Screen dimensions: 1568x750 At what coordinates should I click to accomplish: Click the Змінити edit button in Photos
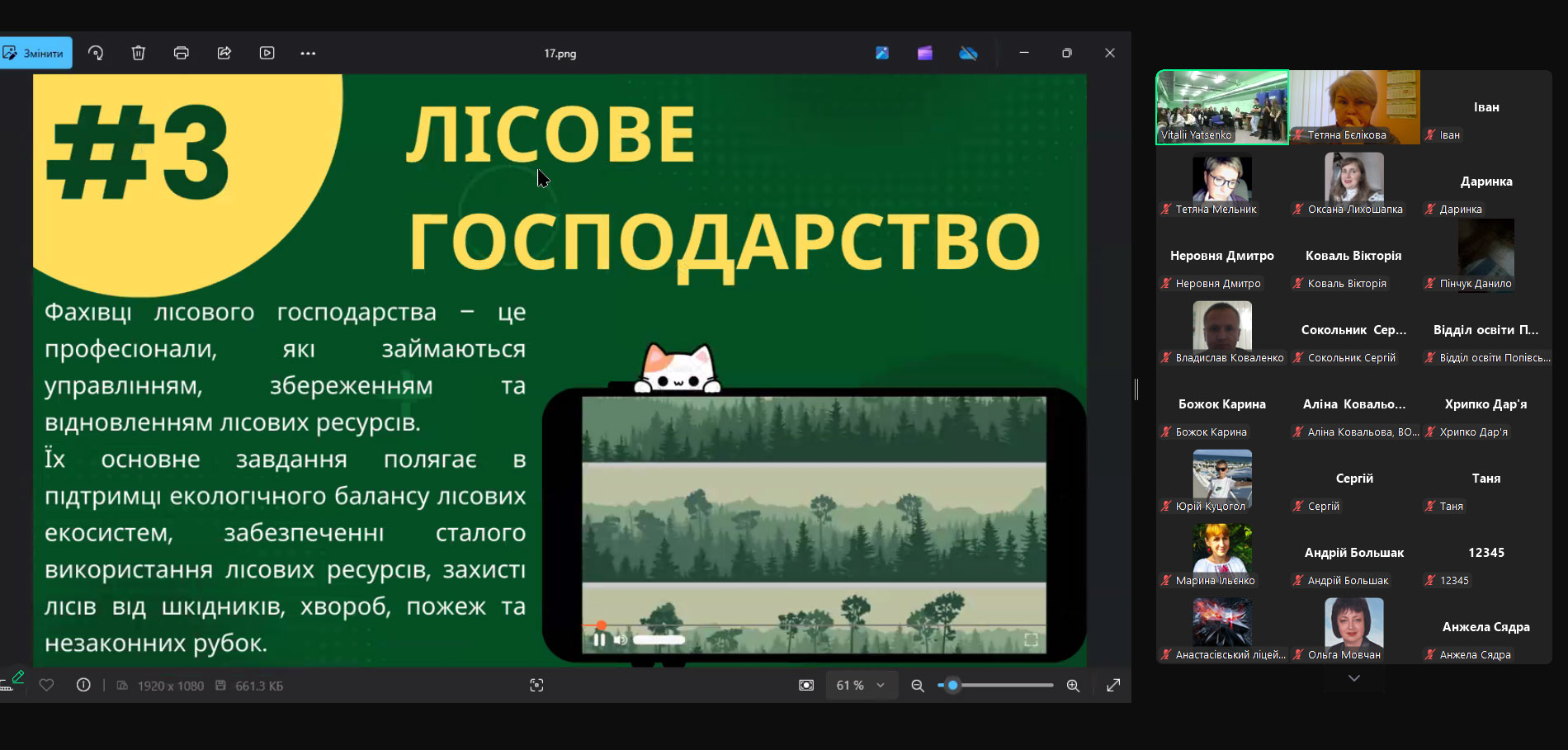point(35,53)
